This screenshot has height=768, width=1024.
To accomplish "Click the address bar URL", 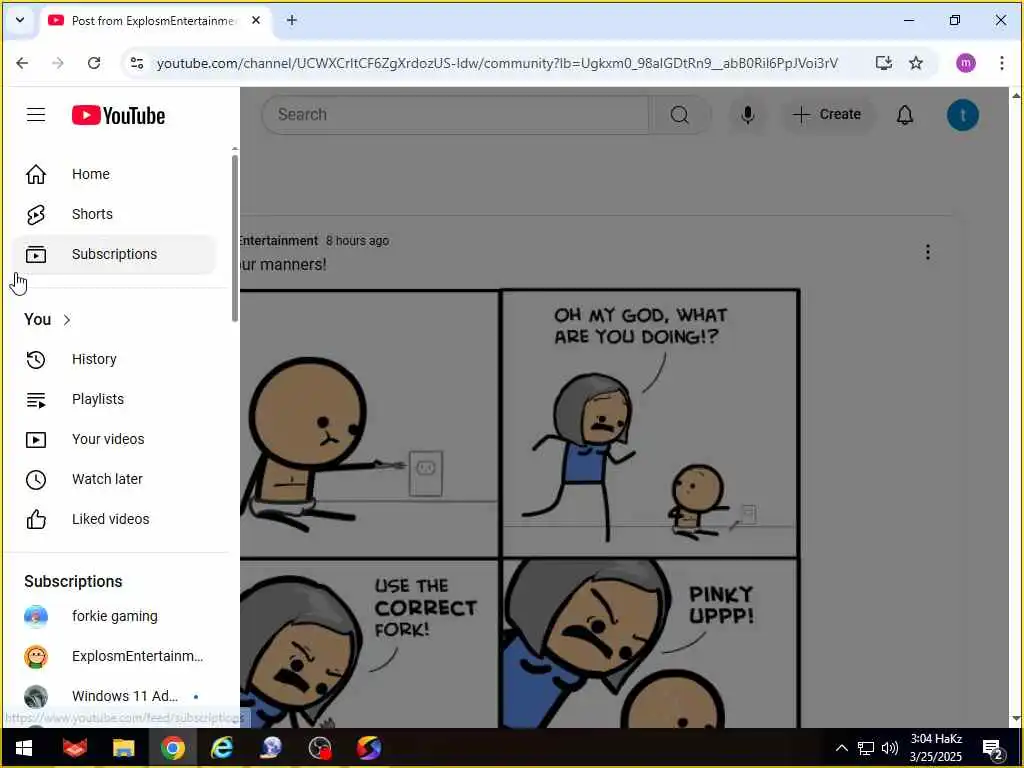I will [x=497, y=63].
